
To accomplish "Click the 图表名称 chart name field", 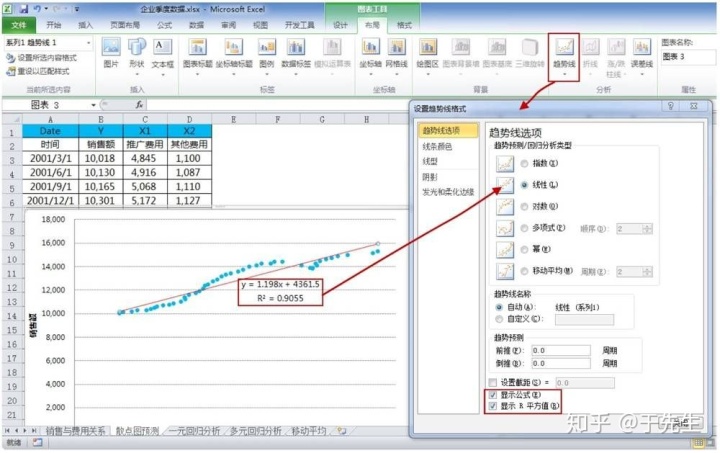I will pos(688,57).
